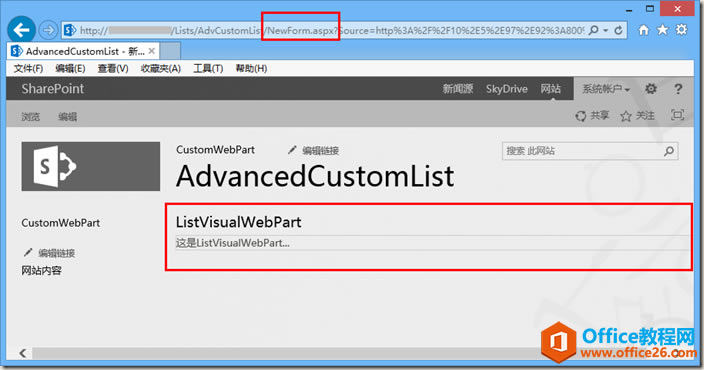Screen dimensions: 704x370
Task: Run site search with the magnifier icon
Action: 669,151
